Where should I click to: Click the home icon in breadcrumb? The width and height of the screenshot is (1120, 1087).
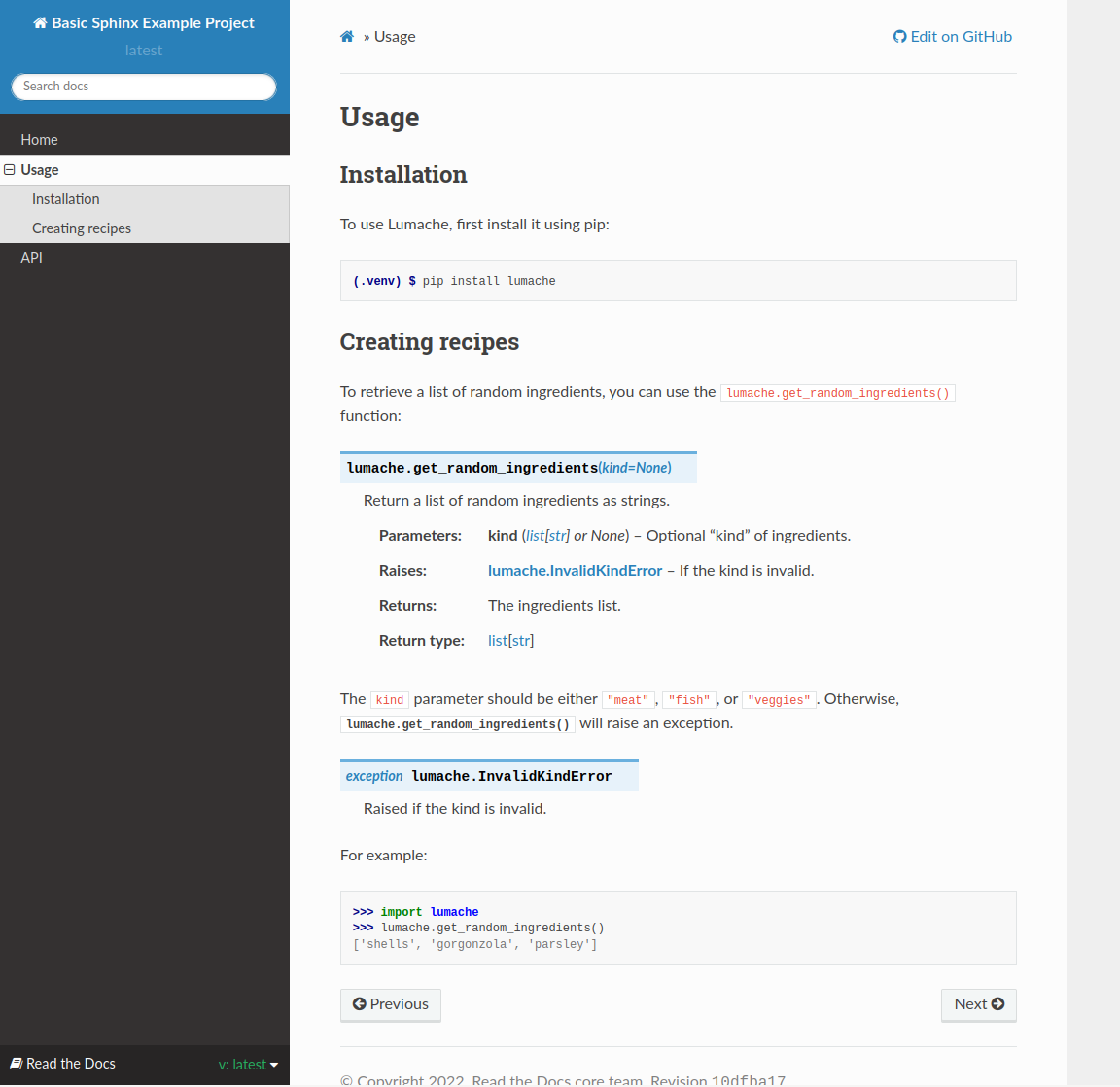tap(347, 36)
